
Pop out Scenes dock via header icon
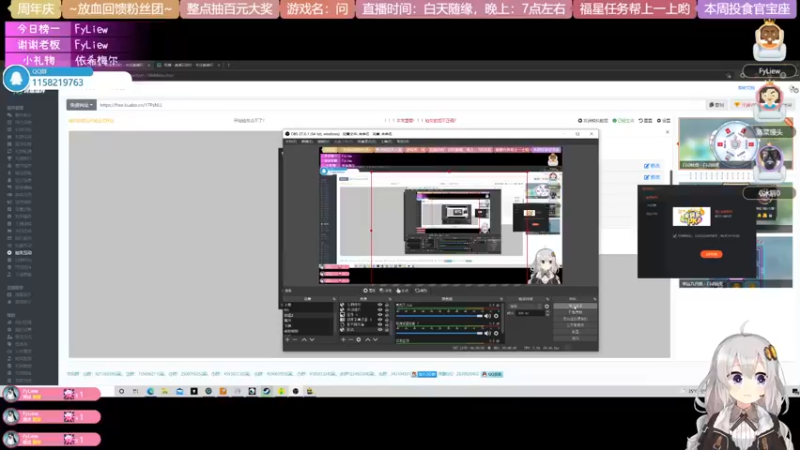point(334,299)
